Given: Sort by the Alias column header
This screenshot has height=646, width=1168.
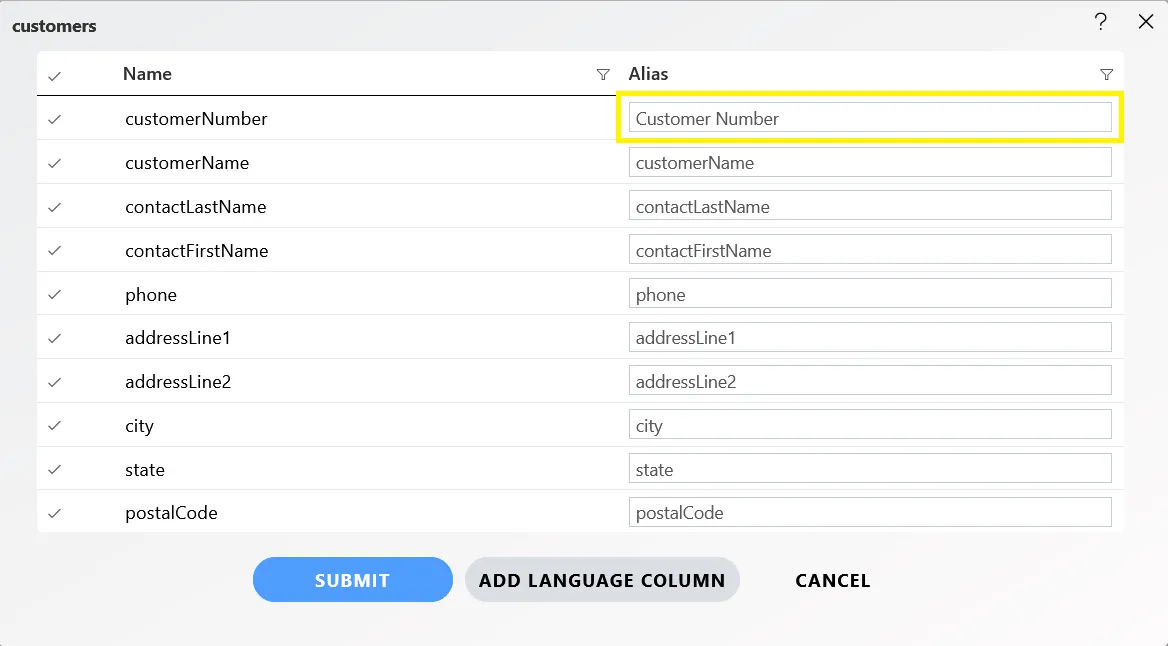Looking at the screenshot, I should (648, 74).
